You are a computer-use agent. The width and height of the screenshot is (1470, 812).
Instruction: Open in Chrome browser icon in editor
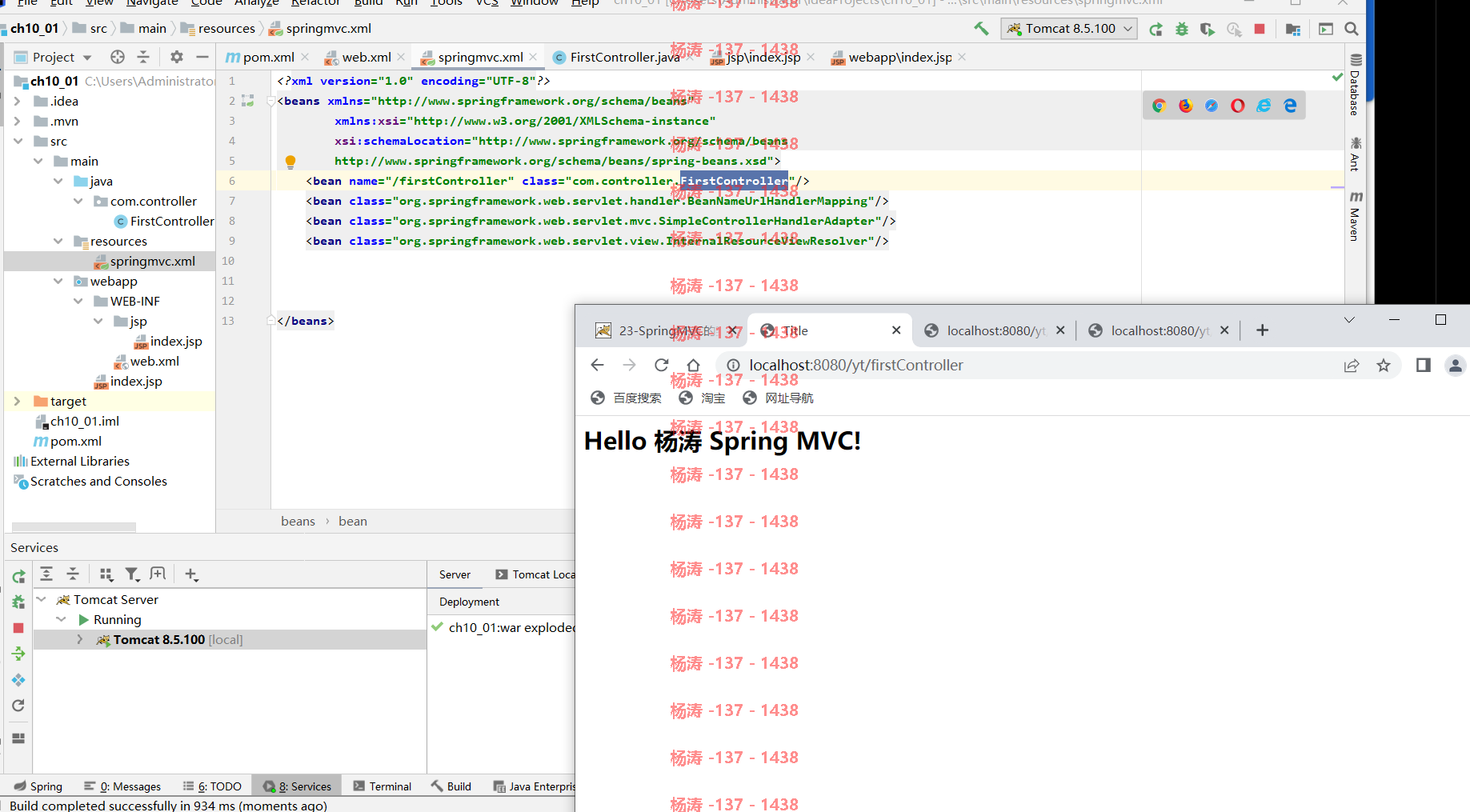pyautogui.click(x=1159, y=106)
